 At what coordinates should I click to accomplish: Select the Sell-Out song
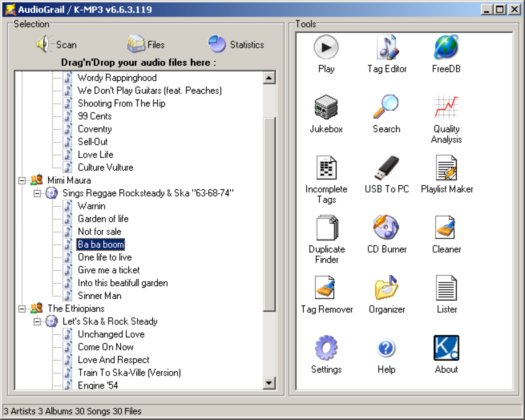coord(93,142)
